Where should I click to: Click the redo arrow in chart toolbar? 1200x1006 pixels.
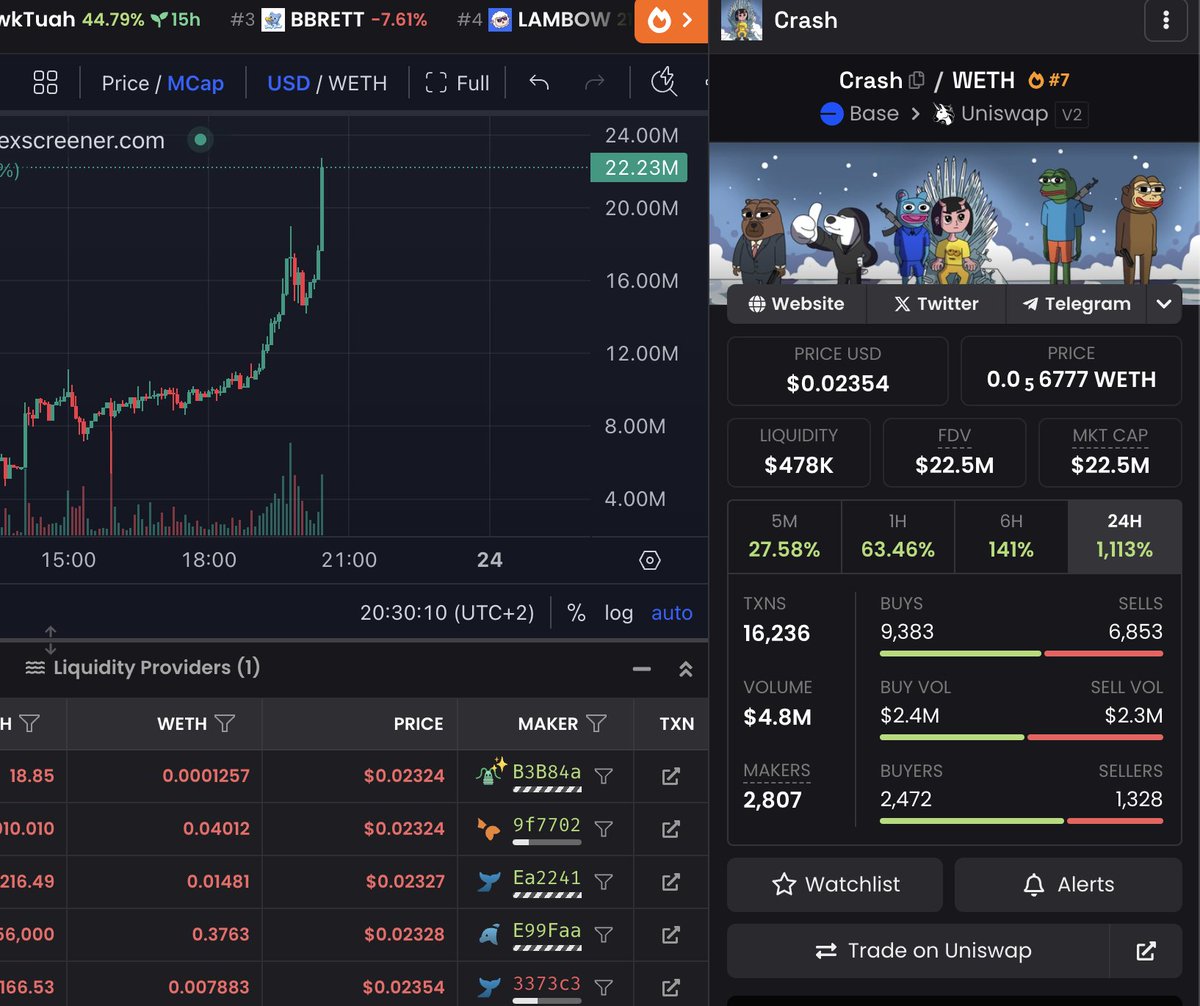[x=595, y=82]
